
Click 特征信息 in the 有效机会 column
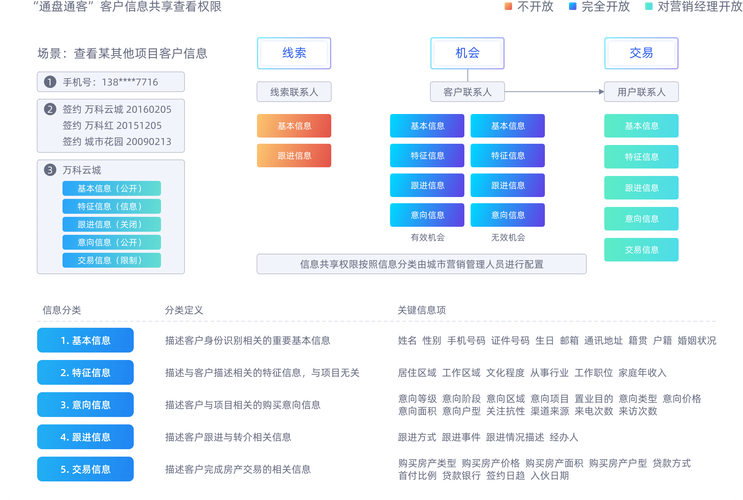[x=427, y=155]
